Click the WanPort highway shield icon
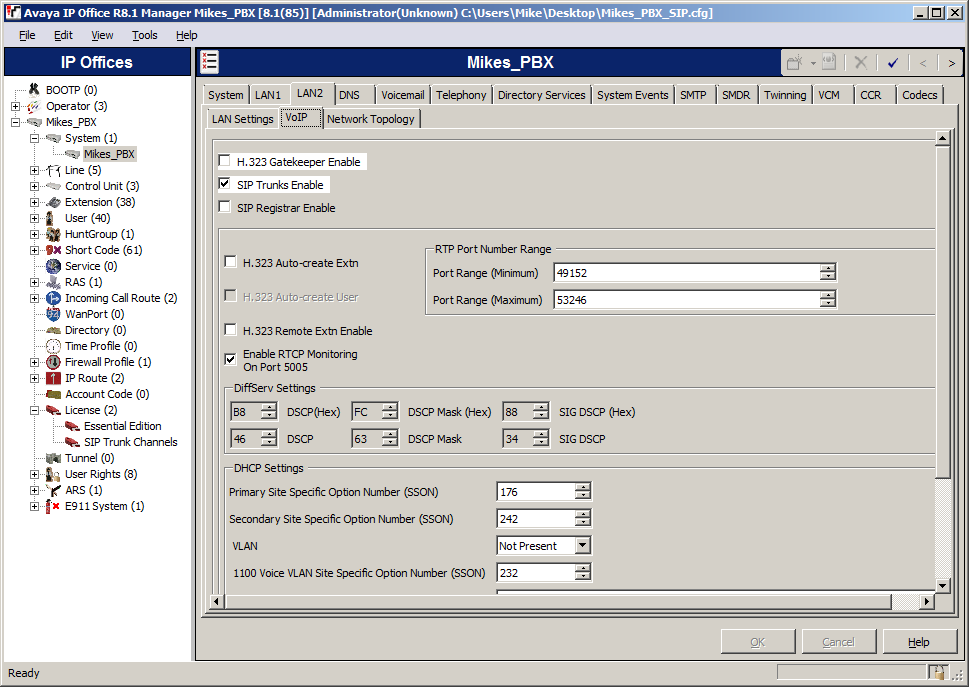The width and height of the screenshot is (969, 687). click(x=53, y=314)
